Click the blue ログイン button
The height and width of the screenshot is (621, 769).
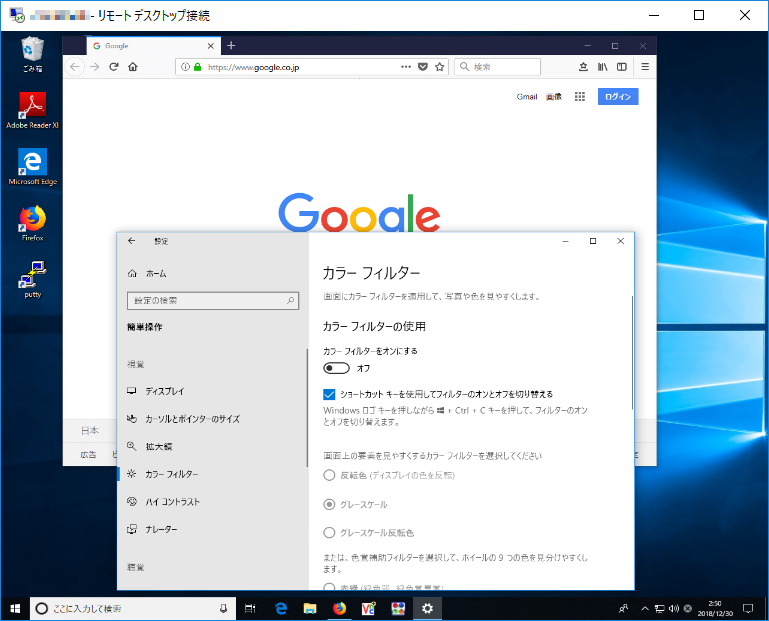pos(618,97)
